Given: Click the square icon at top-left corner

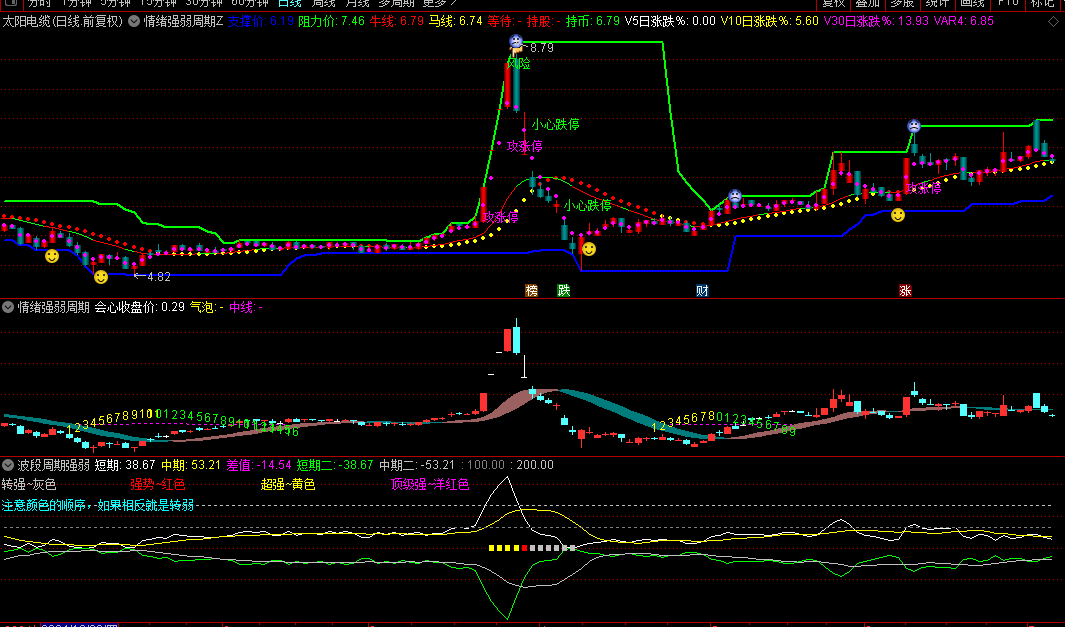Looking at the screenshot, I should (x=9, y=3).
